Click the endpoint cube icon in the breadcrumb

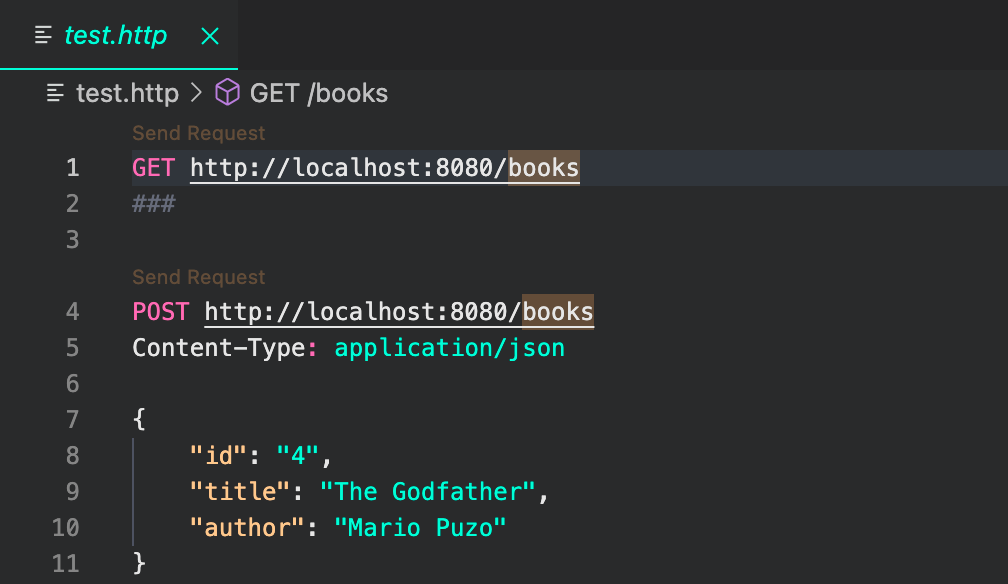point(228,92)
